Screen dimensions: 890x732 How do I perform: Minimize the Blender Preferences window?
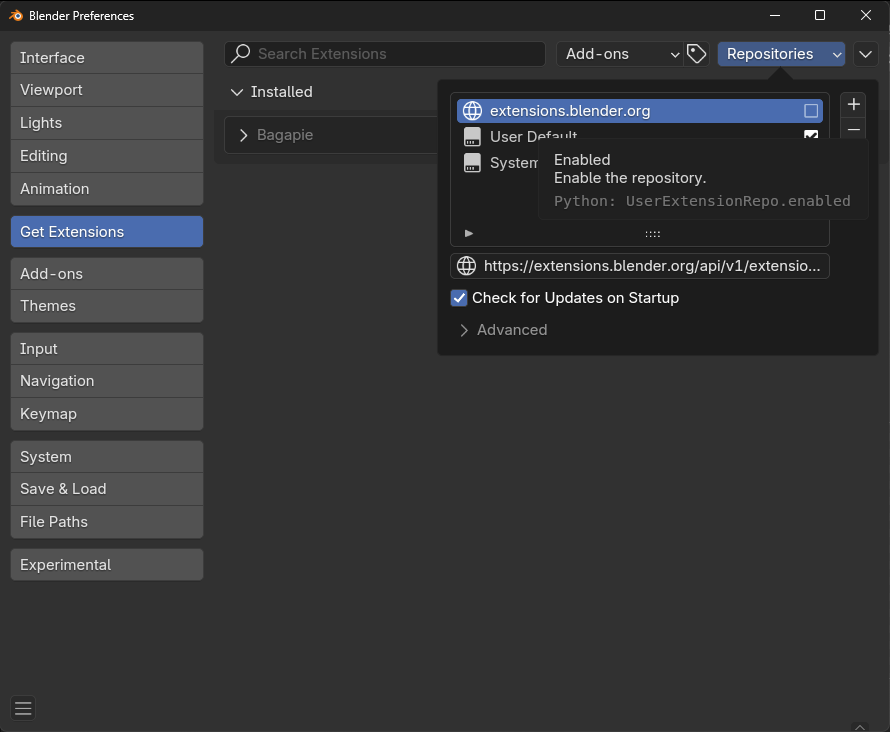pyautogui.click(x=775, y=15)
